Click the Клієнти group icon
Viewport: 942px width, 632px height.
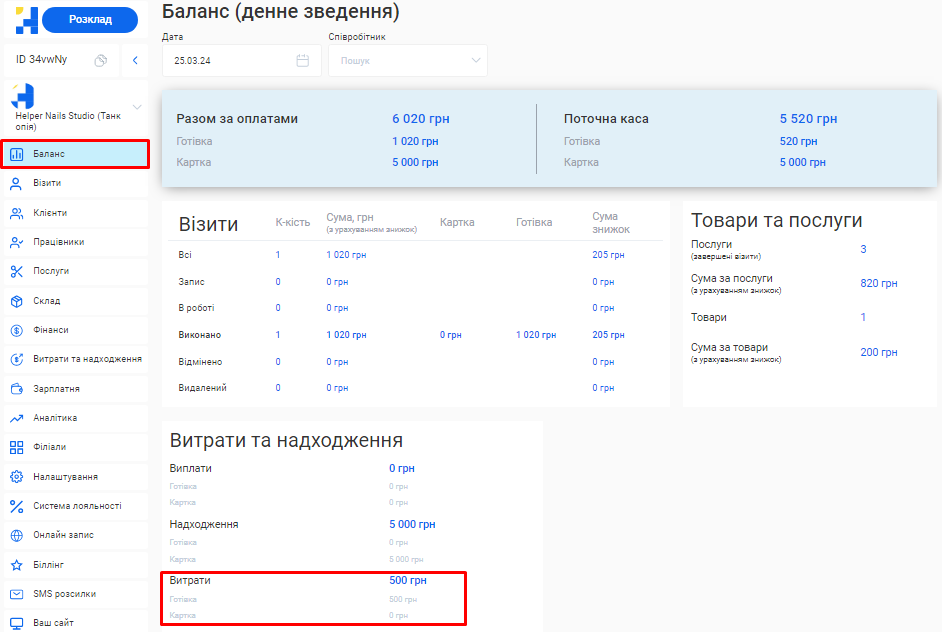point(16,213)
